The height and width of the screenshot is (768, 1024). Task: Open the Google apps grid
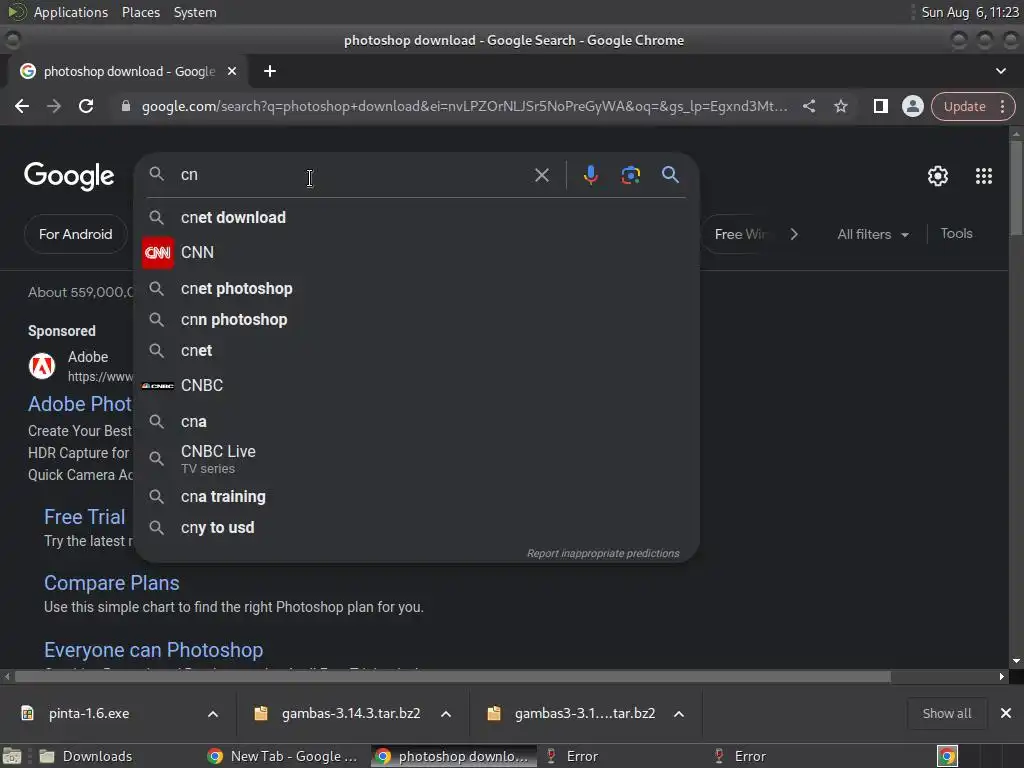point(984,176)
